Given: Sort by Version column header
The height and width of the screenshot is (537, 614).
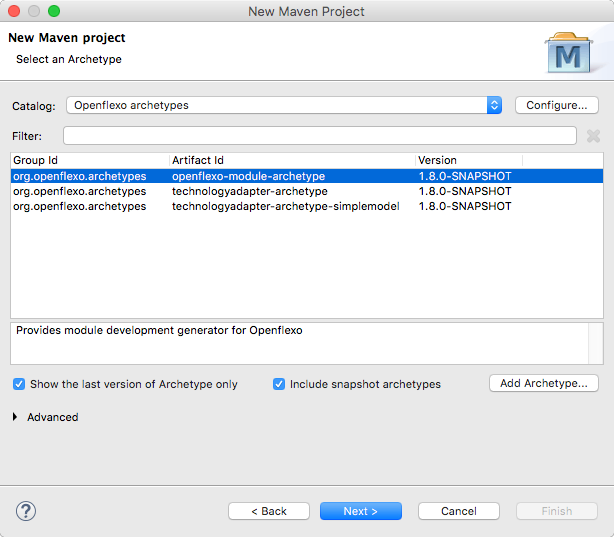Looking at the screenshot, I should pos(469,160).
